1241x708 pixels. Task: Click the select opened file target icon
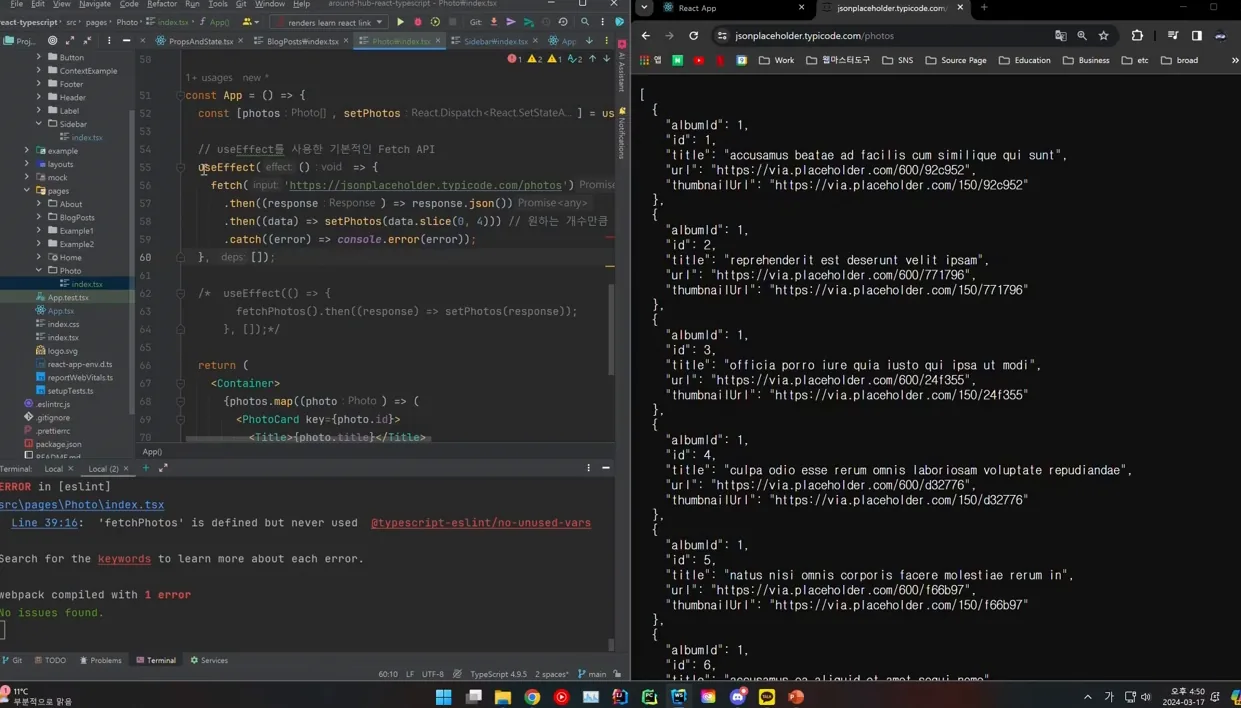pyautogui.click(x=53, y=41)
